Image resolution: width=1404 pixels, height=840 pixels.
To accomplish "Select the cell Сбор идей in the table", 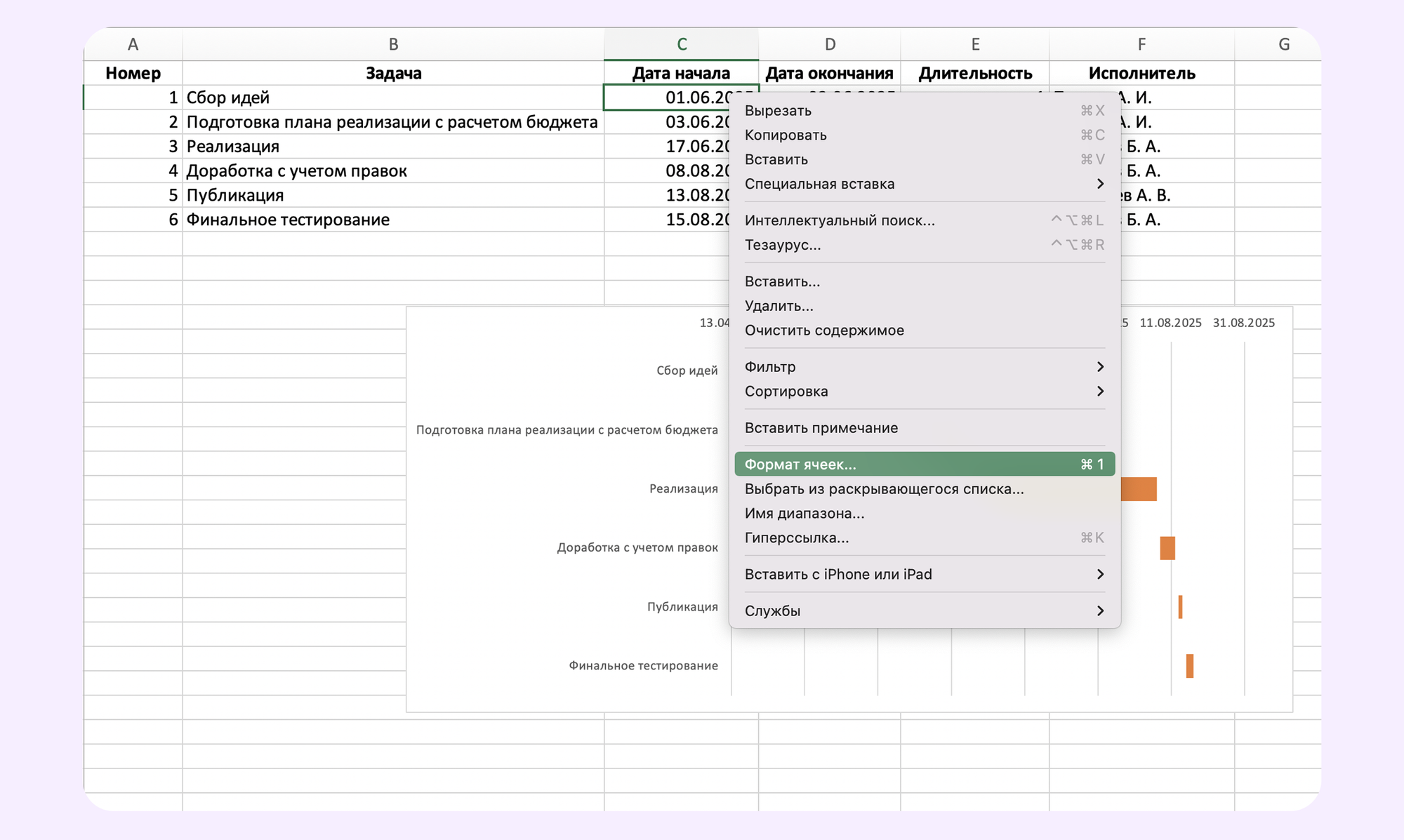I will pyautogui.click(x=393, y=98).
